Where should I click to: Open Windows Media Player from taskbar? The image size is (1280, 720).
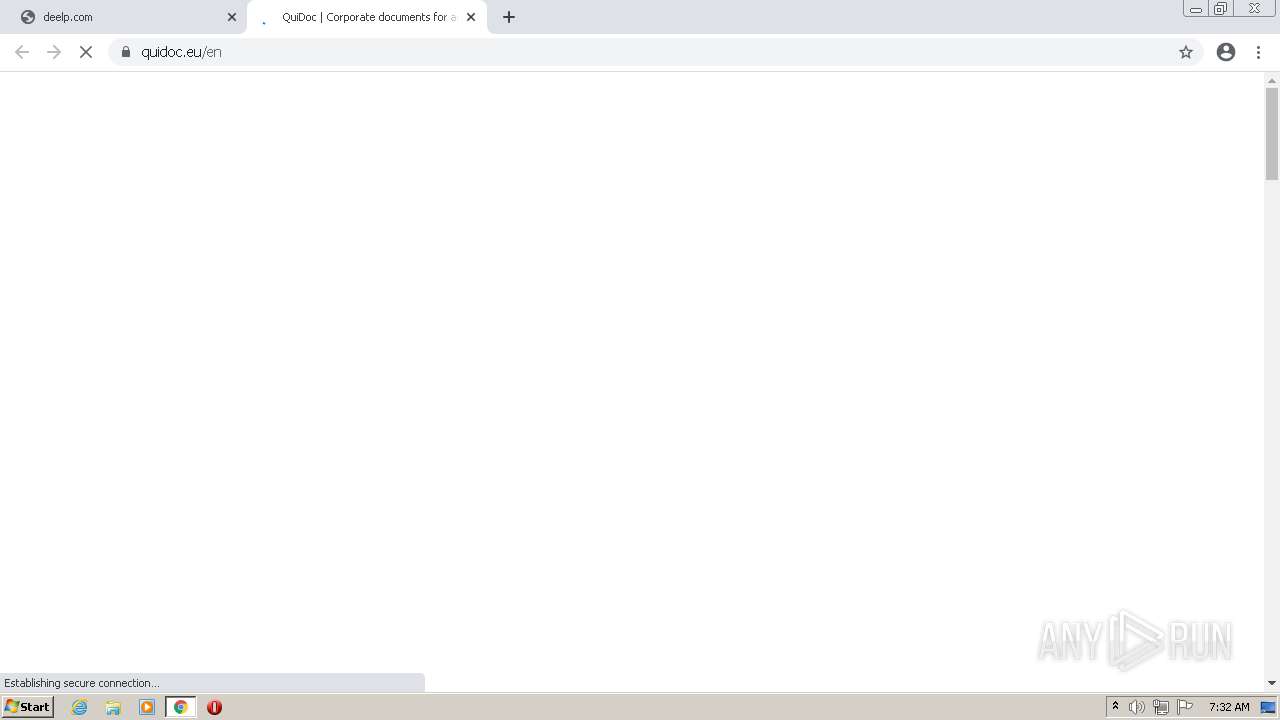pos(147,707)
